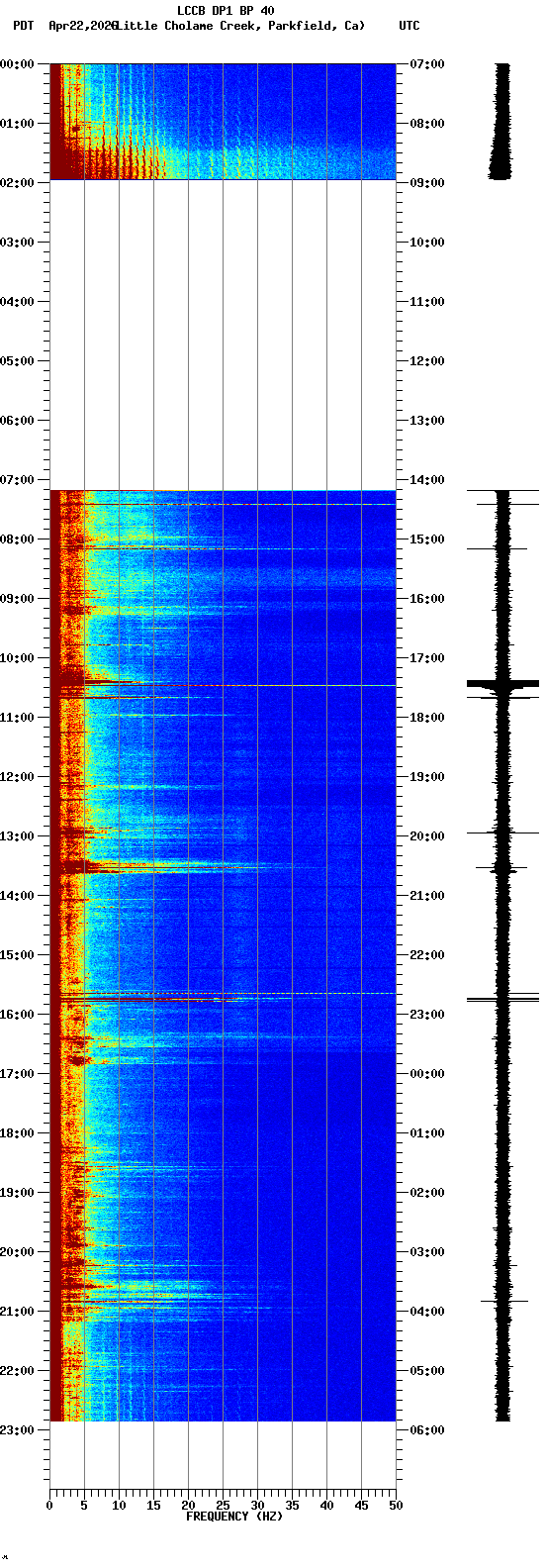Click the PDT '13:00' time label

click(x=17, y=836)
